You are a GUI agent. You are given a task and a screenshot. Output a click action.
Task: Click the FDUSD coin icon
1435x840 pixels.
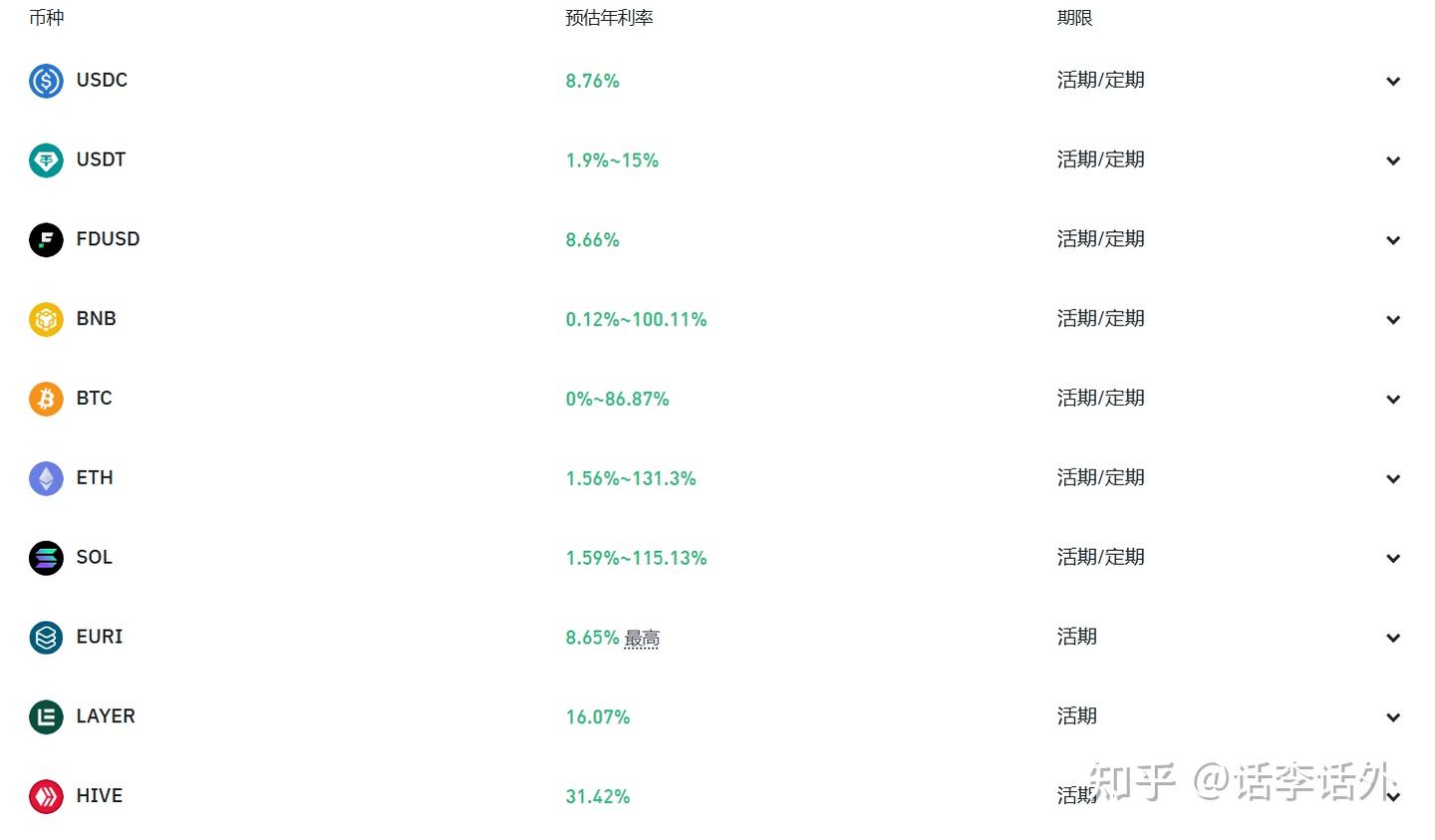click(46, 240)
